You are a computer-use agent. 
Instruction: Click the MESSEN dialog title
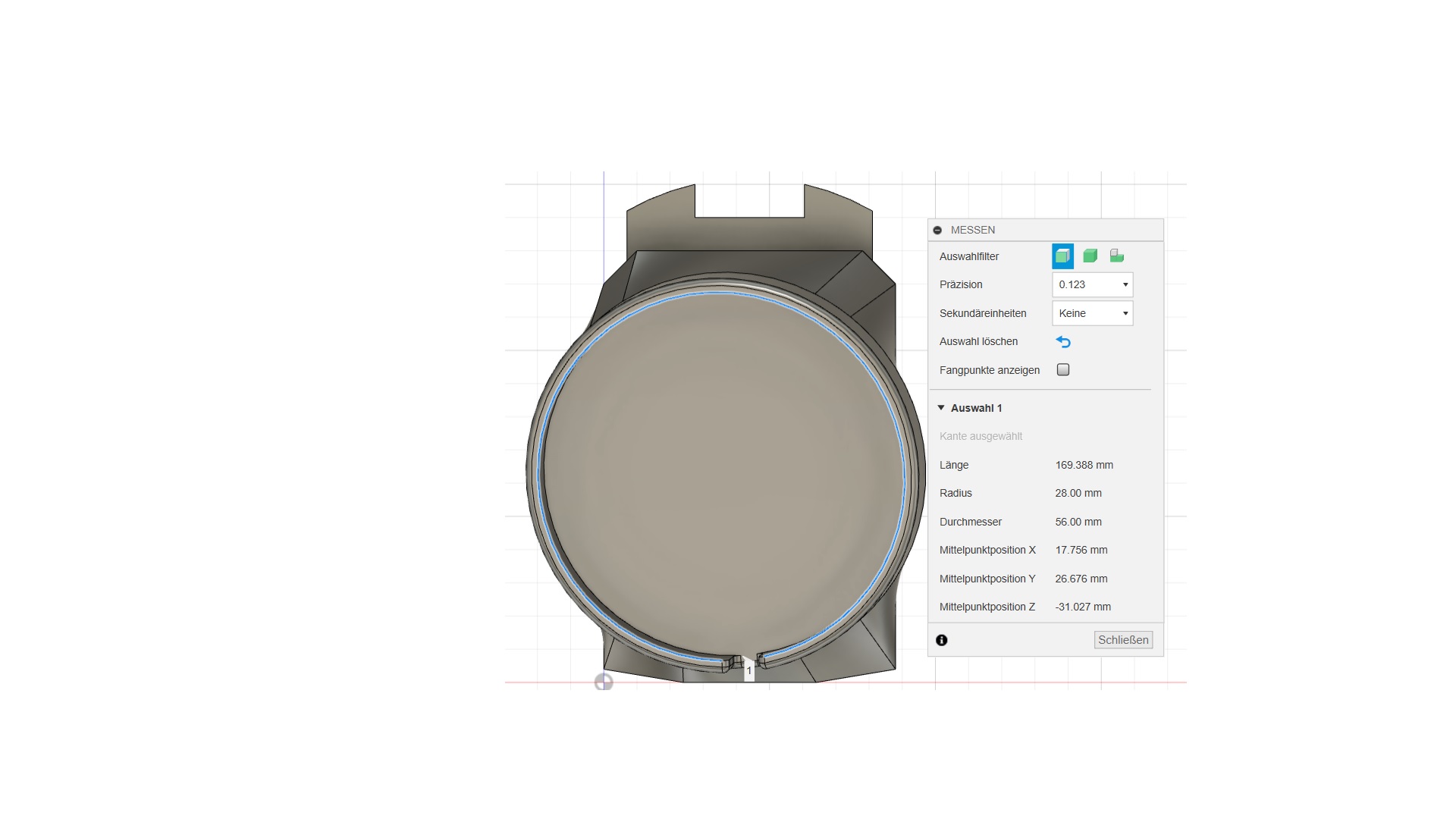pyautogui.click(x=973, y=230)
